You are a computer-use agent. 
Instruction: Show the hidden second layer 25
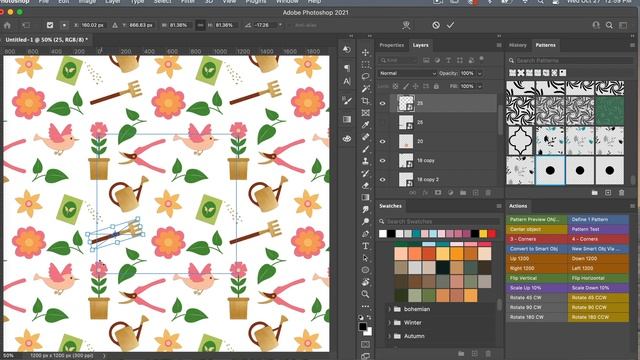382,122
